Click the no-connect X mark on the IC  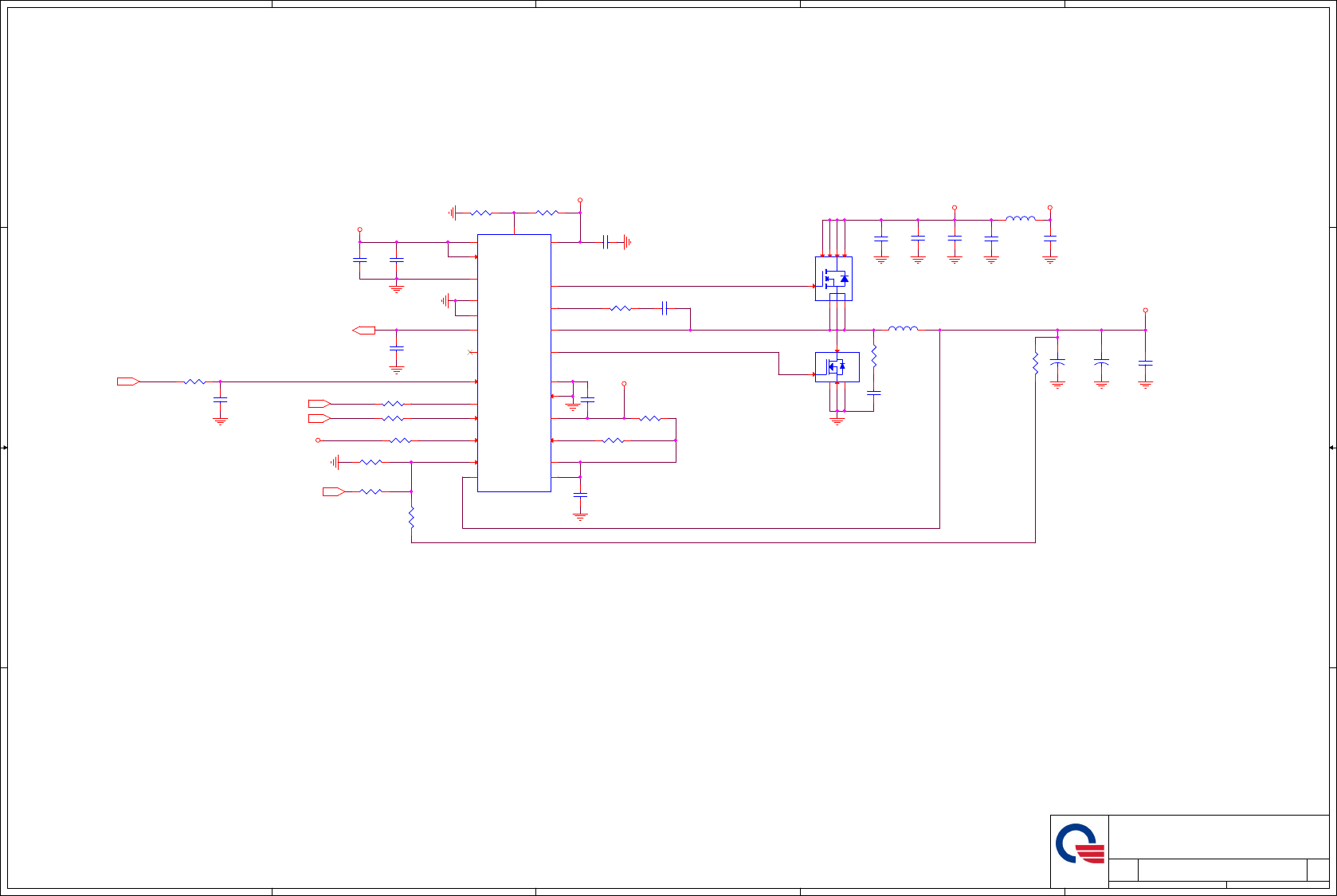click(x=470, y=352)
